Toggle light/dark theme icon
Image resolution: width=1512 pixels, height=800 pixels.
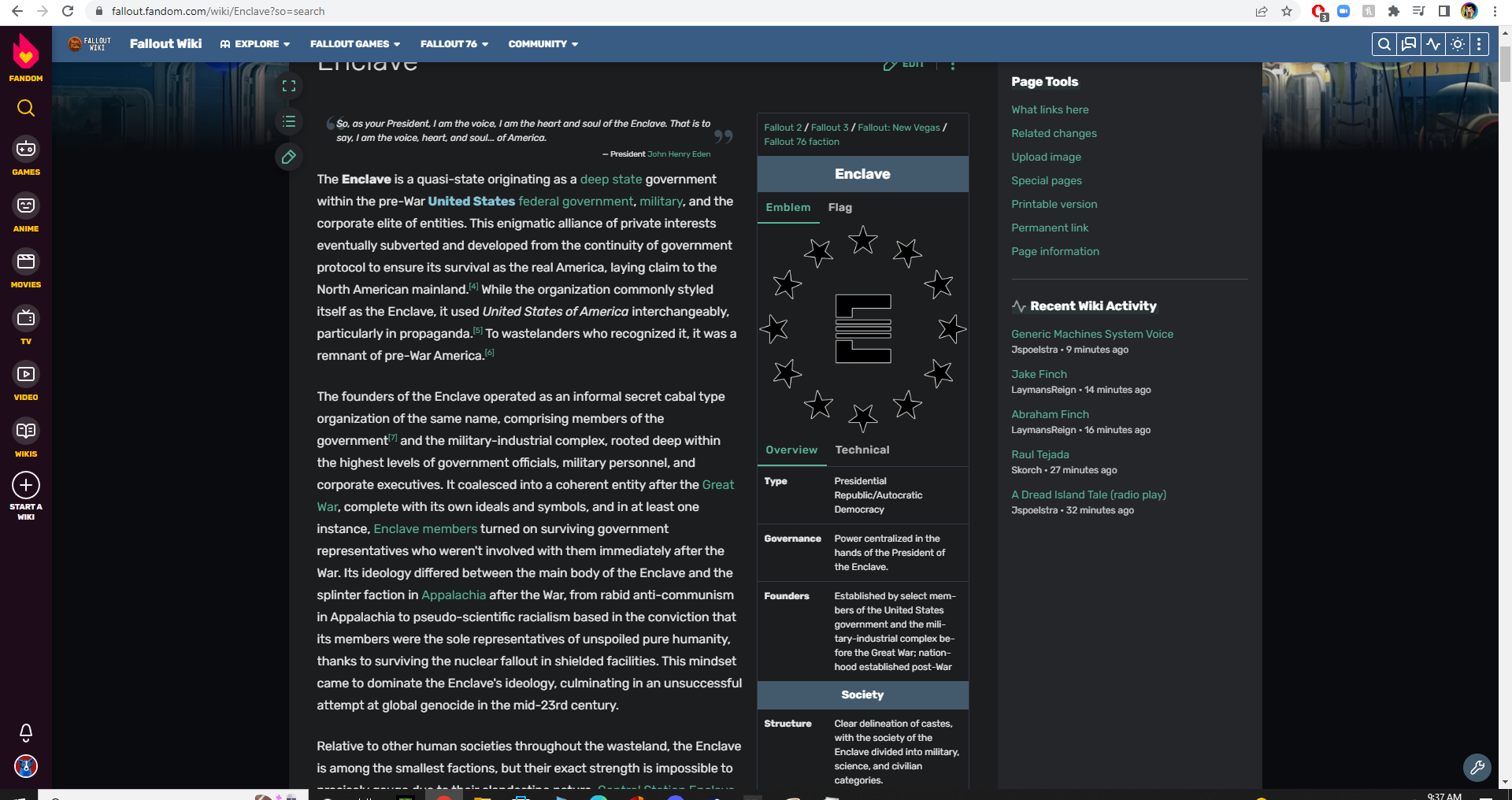pyautogui.click(x=1458, y=44)
